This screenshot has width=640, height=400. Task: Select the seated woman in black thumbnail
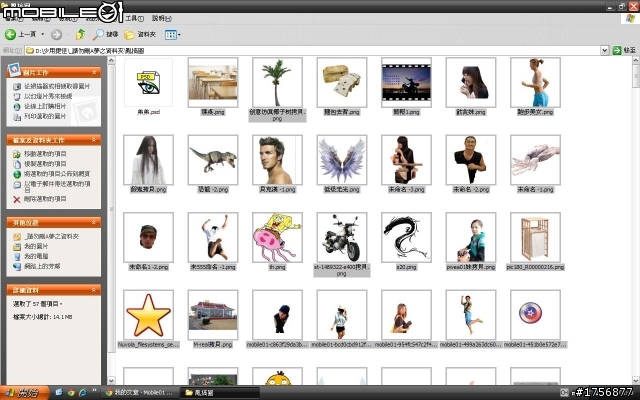click(x=406, y=160)
